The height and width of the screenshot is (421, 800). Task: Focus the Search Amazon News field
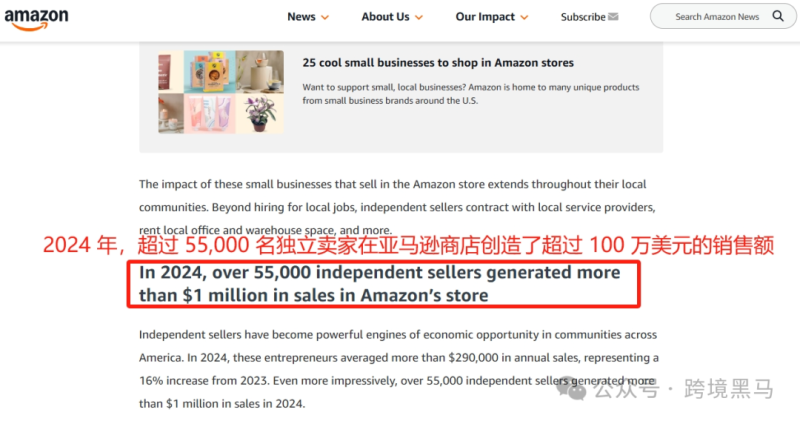(x=715, y=17)
